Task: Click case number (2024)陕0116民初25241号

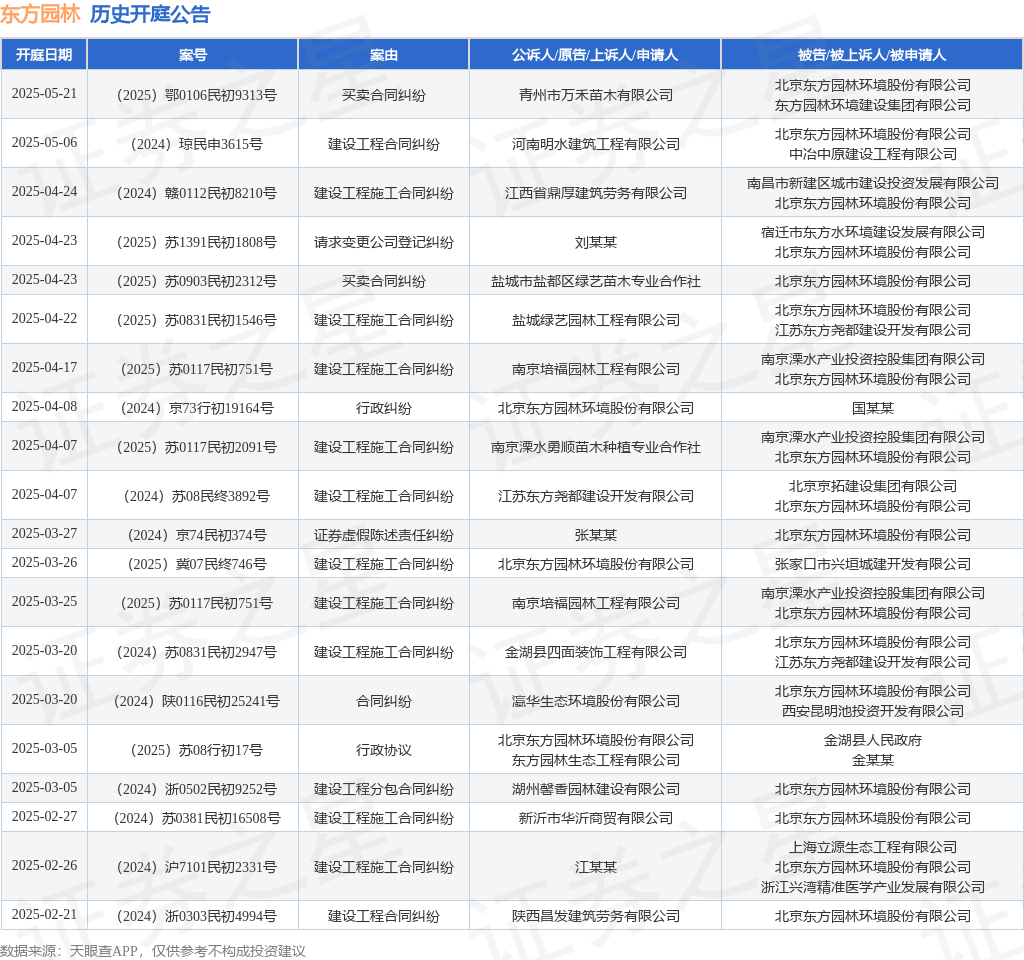Action: pyautogui.click(x=197, y=701)
